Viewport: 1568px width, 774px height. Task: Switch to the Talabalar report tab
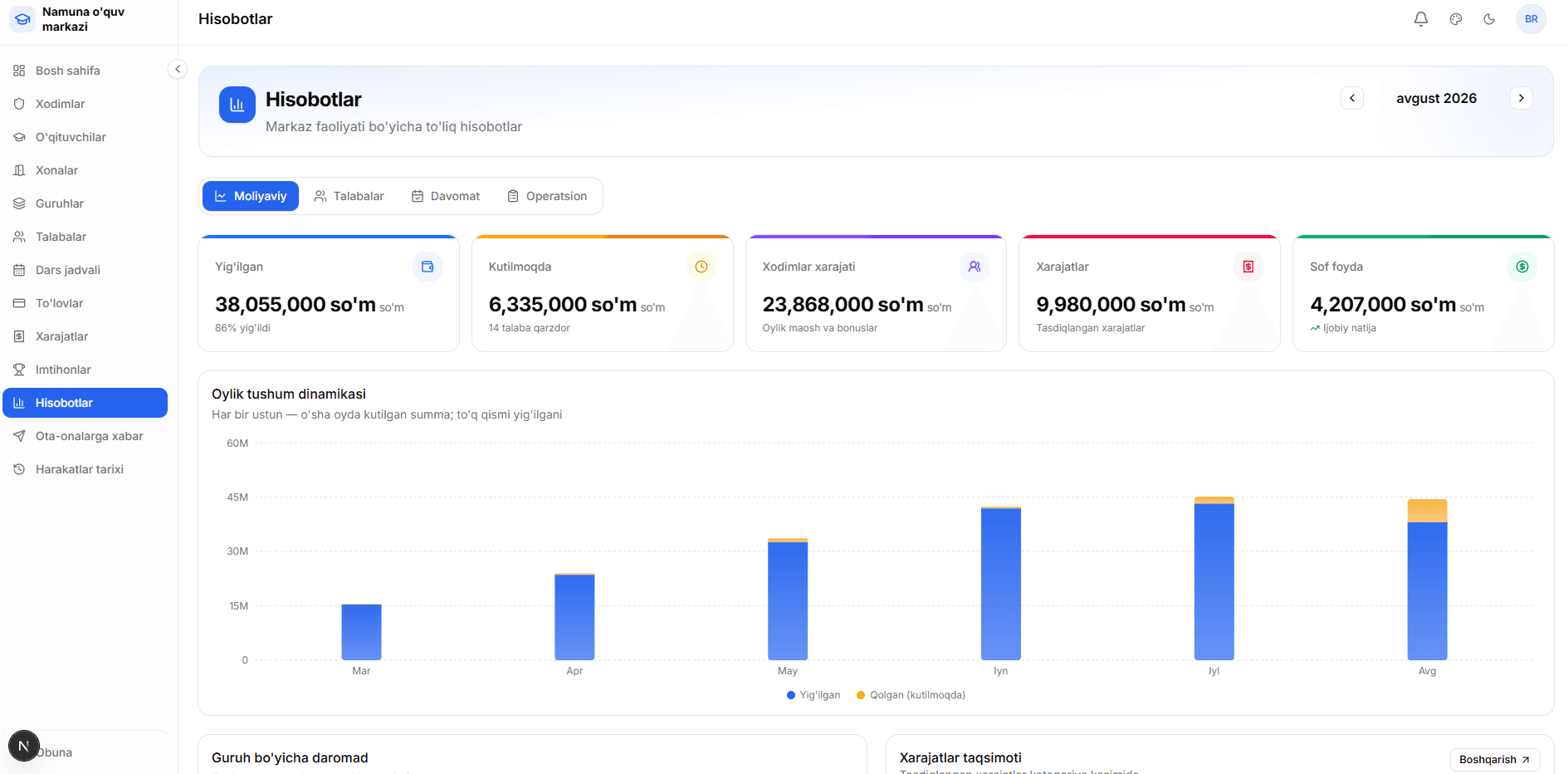pyautogui.click(x=349, y=196)
